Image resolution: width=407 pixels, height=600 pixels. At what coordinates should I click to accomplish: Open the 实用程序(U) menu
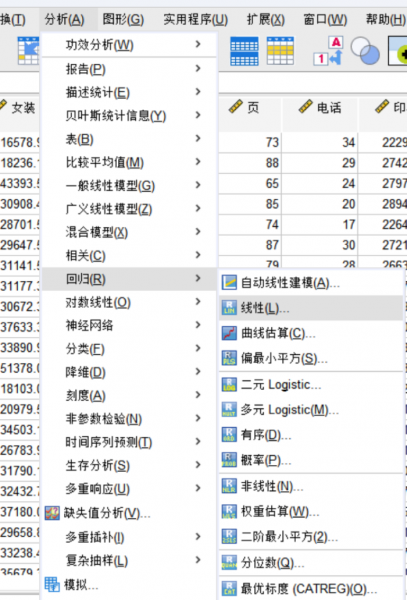(x=195, y=19)
